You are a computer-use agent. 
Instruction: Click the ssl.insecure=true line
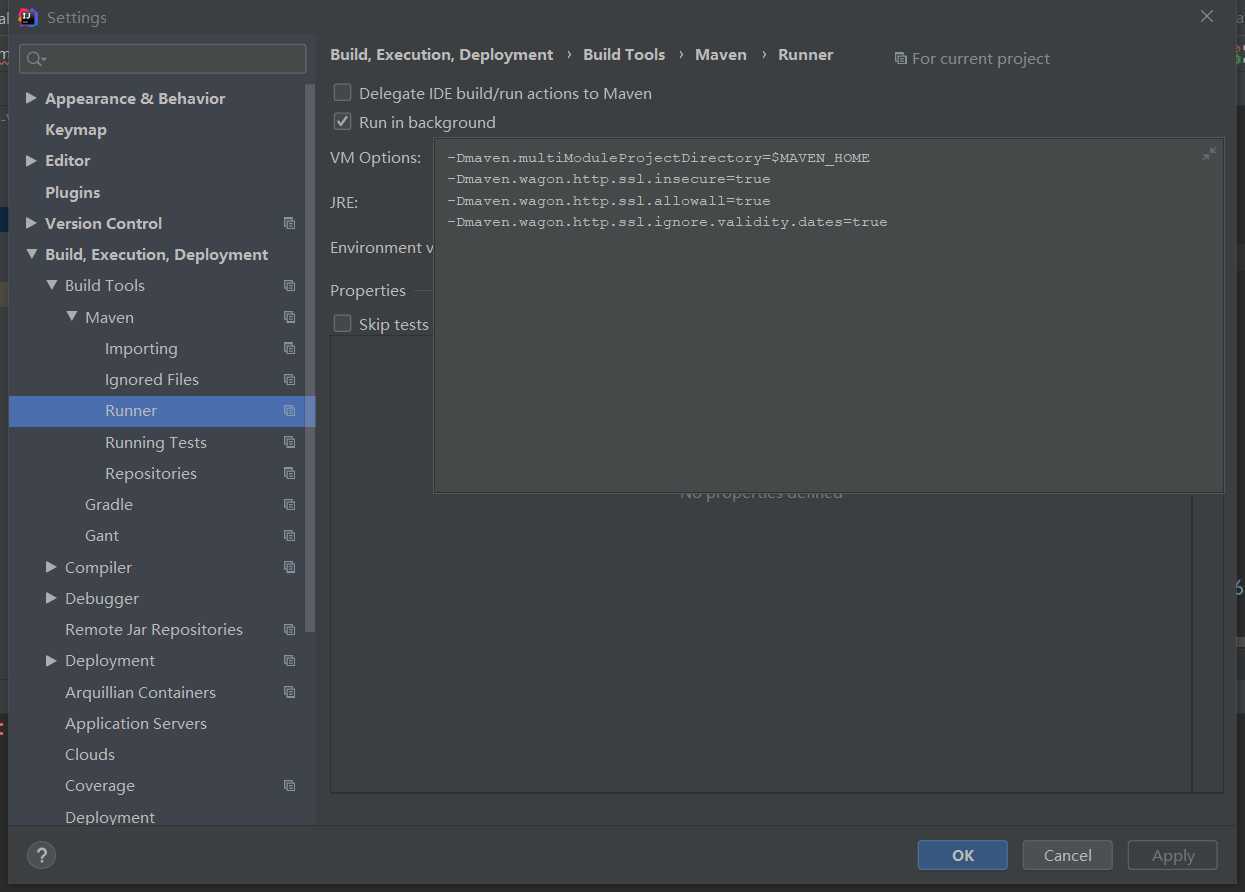pyautogui.click(x=608, y=179)
